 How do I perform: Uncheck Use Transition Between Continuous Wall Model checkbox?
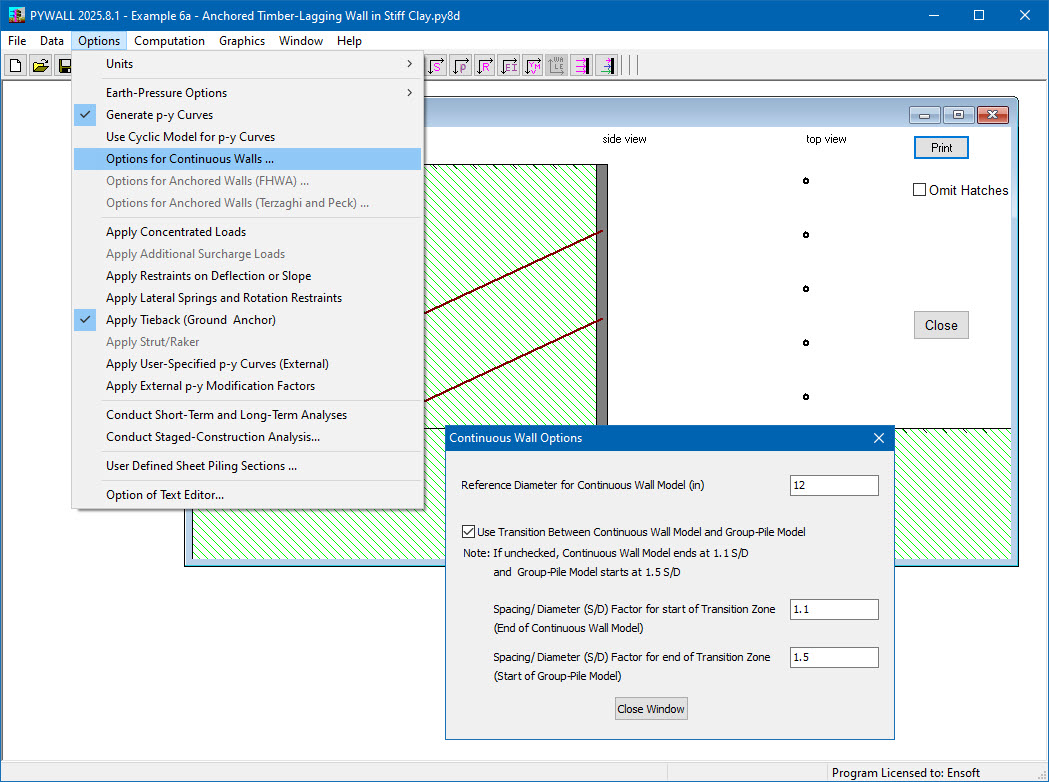coord(469,532)
